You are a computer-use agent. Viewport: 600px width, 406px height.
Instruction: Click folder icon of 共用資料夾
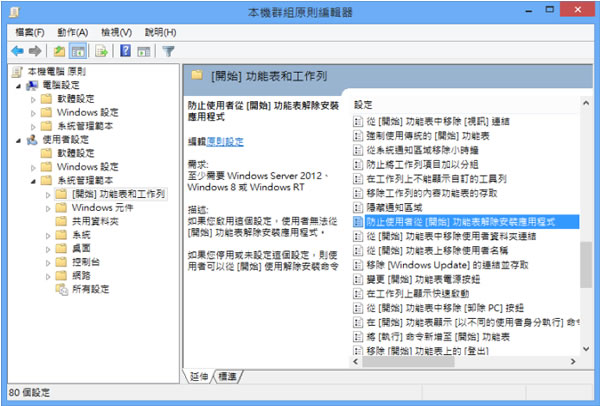pos(61,221)
